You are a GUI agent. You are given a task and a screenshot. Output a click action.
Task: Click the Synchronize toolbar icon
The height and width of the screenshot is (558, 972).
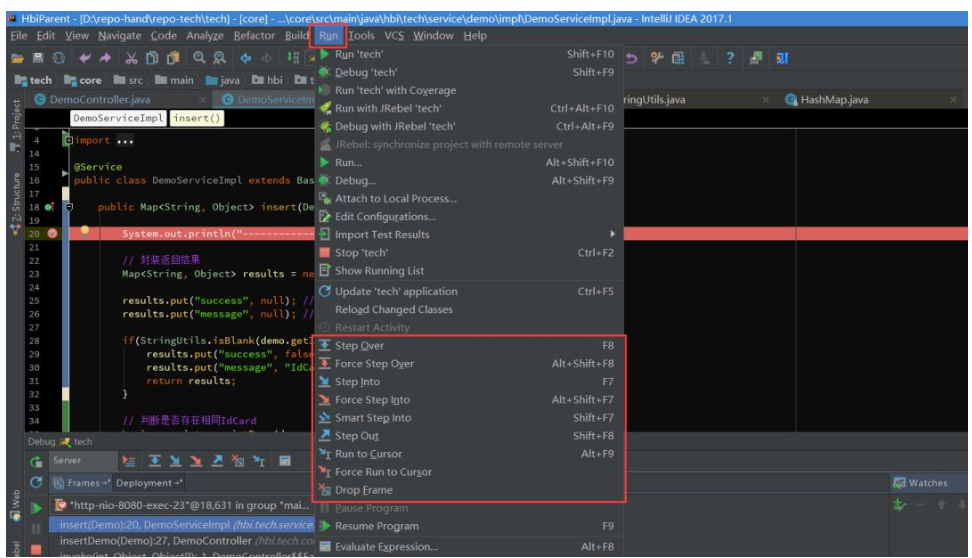point(59,58)
